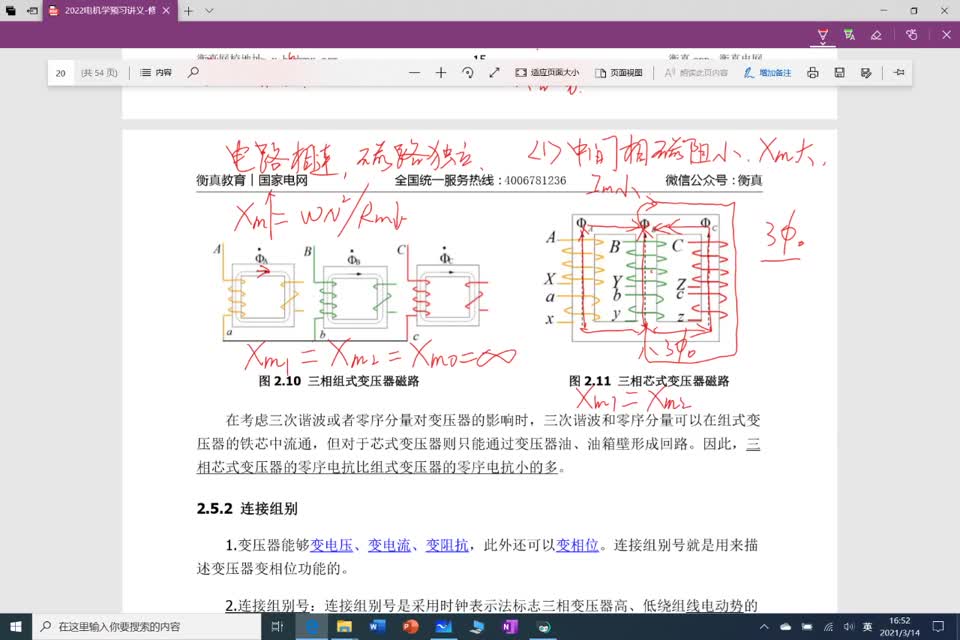Open the OneDrive cloud tray icon
This screenshot has width=960, height=640.
pos(786,627)
